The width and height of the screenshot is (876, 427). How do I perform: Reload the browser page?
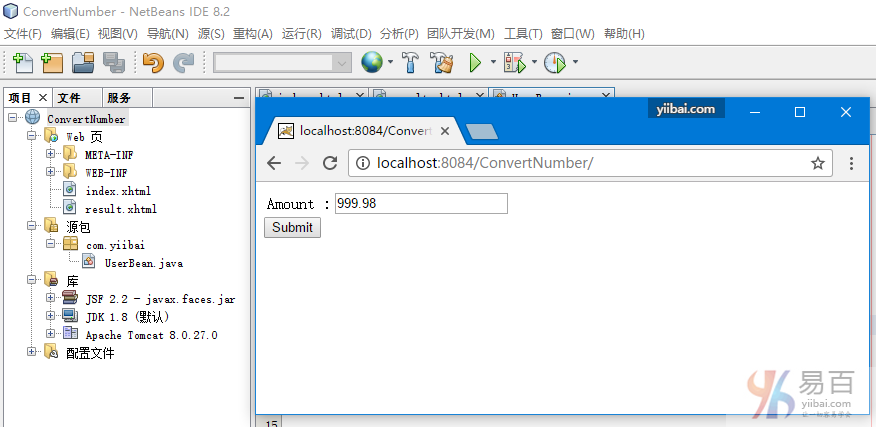tap(329, 163)
